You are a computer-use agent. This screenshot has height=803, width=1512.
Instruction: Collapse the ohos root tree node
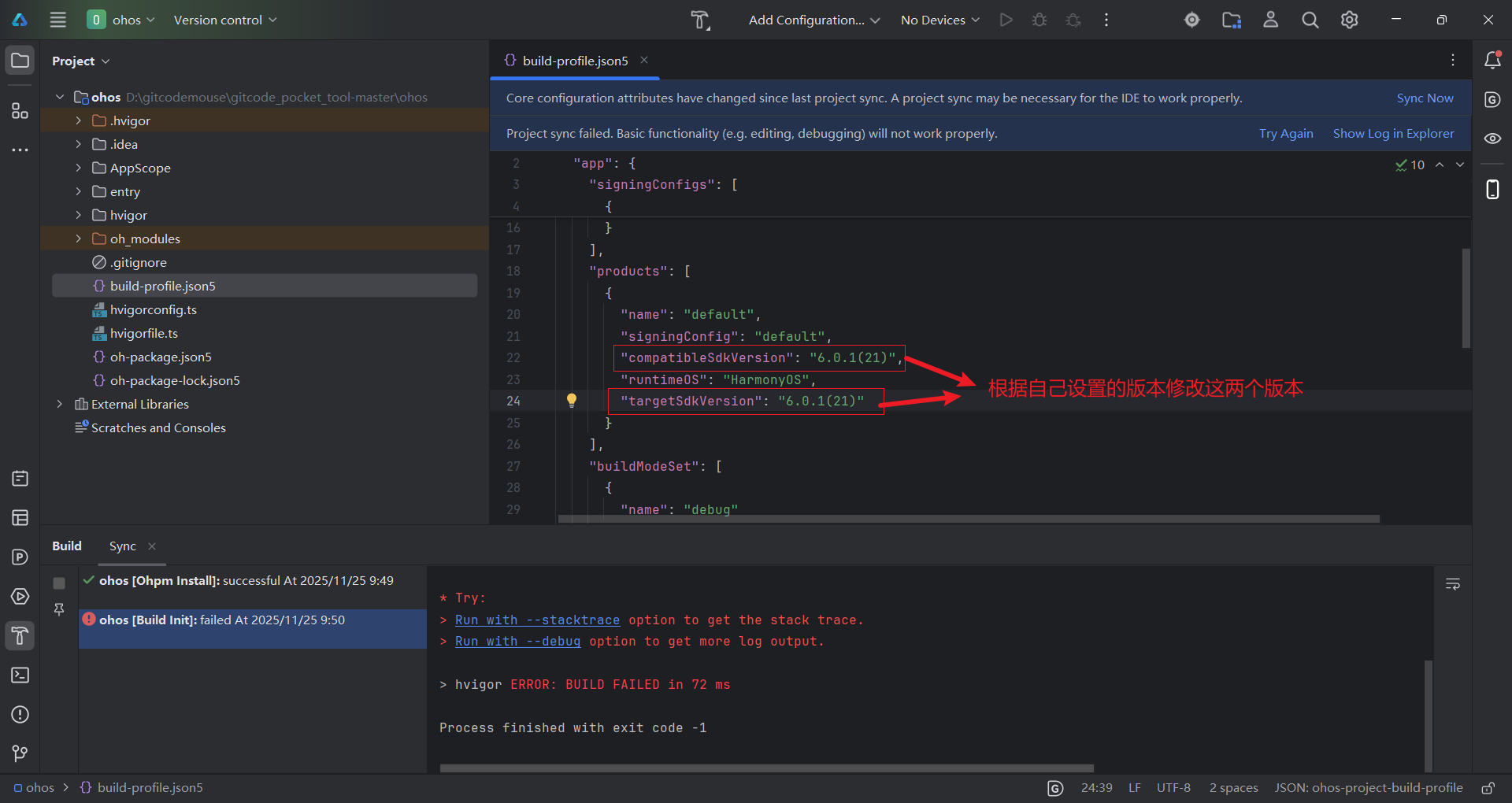[60, 97]
